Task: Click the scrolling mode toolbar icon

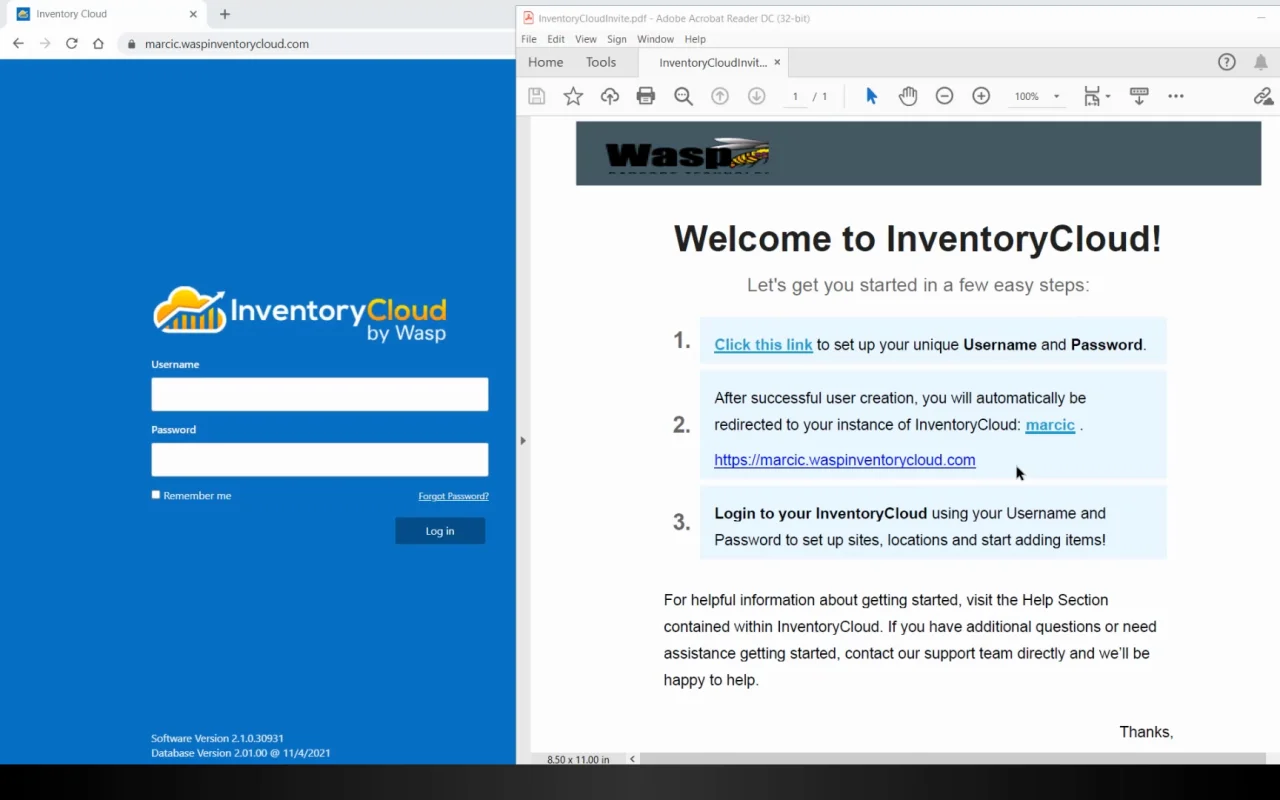Action: click(x=1139, y=96)
